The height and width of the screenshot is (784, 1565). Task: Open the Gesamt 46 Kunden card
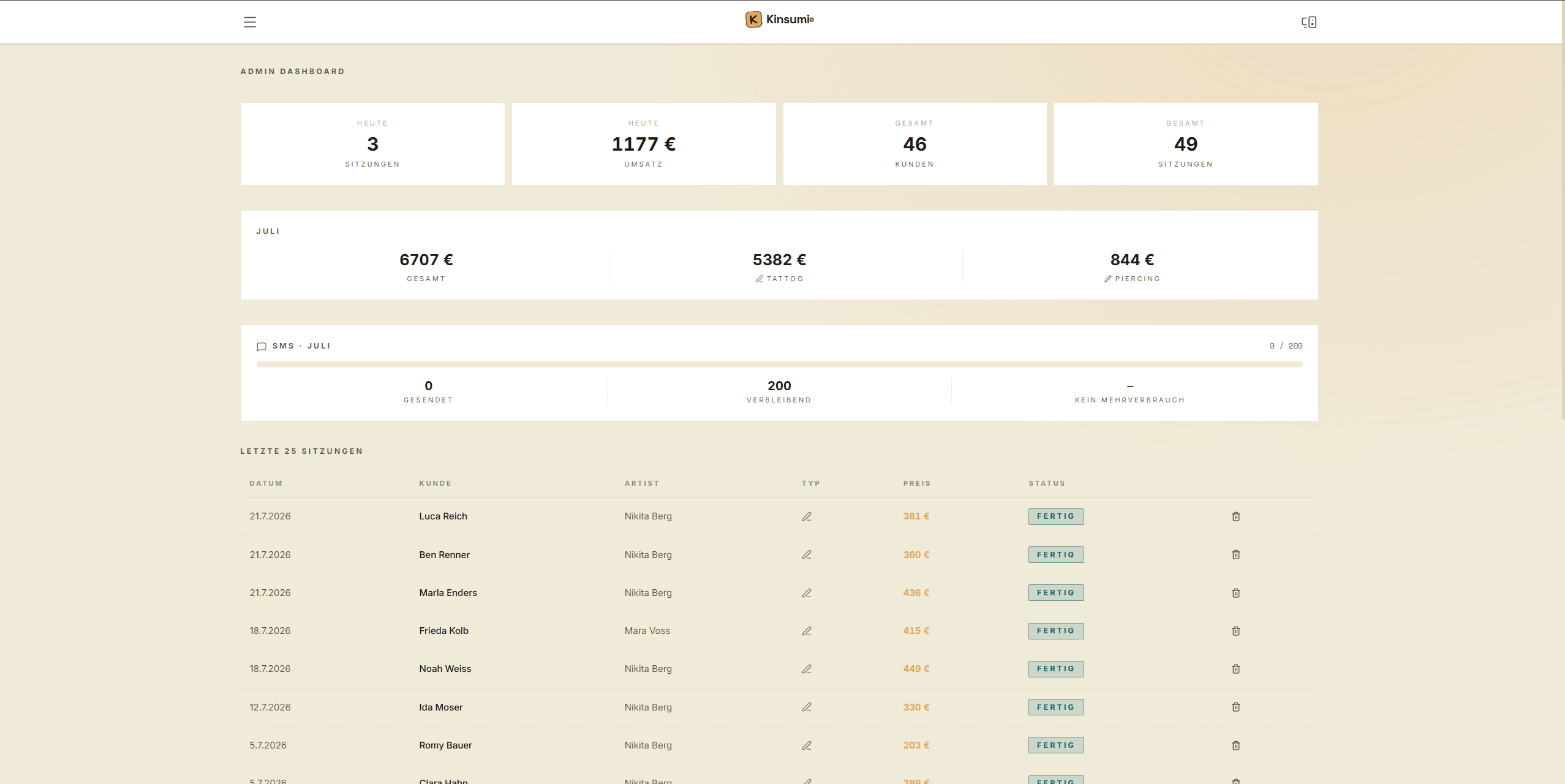pyautogui.click(x=914, y=144)
